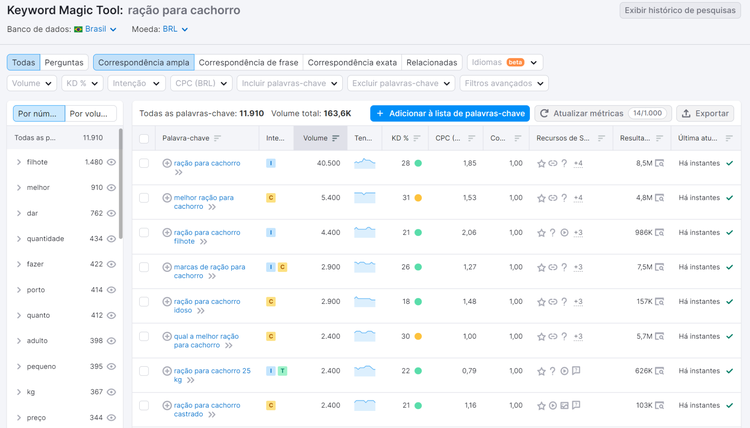Open SERP view icon for 986K results
Image resolution: width=750 pixels, height=428 pixels.
[660, 233]
